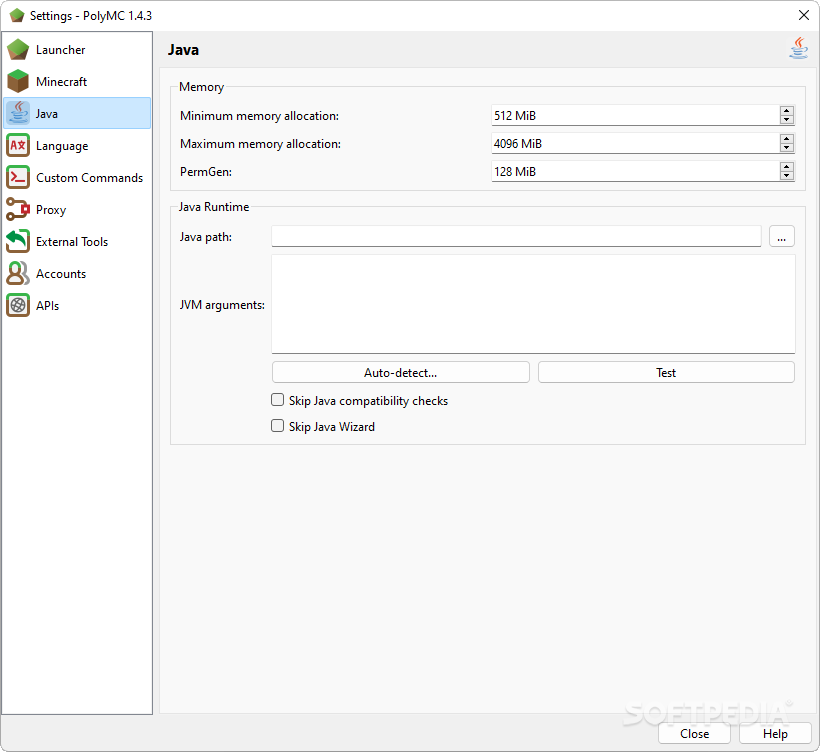Click the 4096 MiB maximum memory field

[x=635, y=143]
